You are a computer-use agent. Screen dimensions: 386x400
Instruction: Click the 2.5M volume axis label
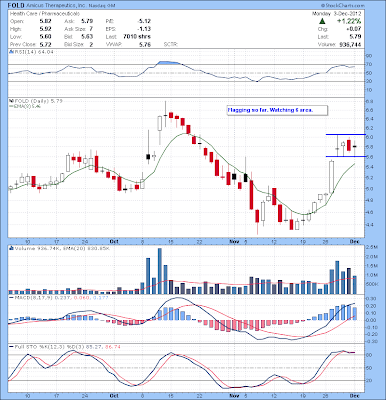(372, 248)
